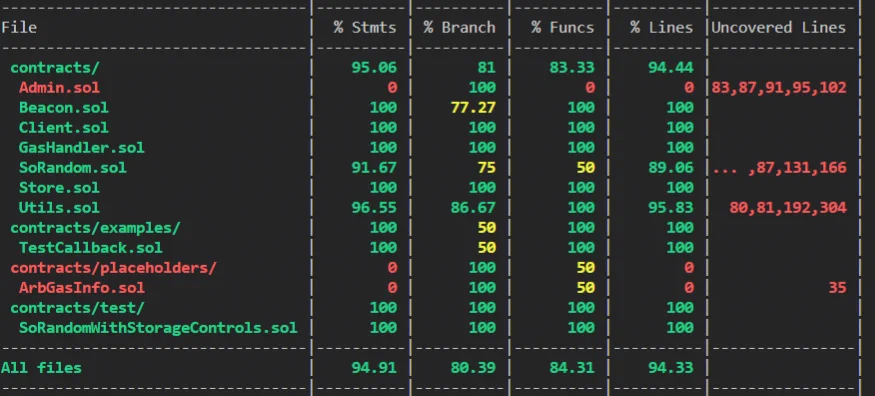Click the 100 branch value for SoRandomWithStorageControls.sol
The width and height of the screenshot is (875, 396).
482,328
